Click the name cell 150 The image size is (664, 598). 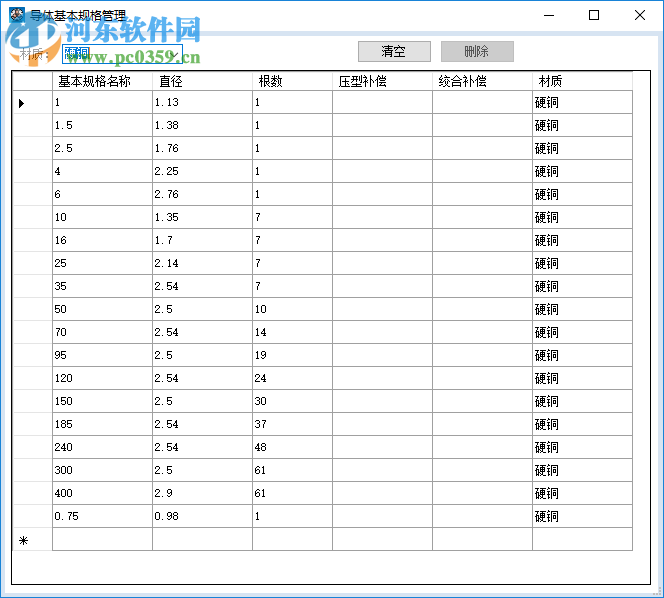click(x=102, y=401)
